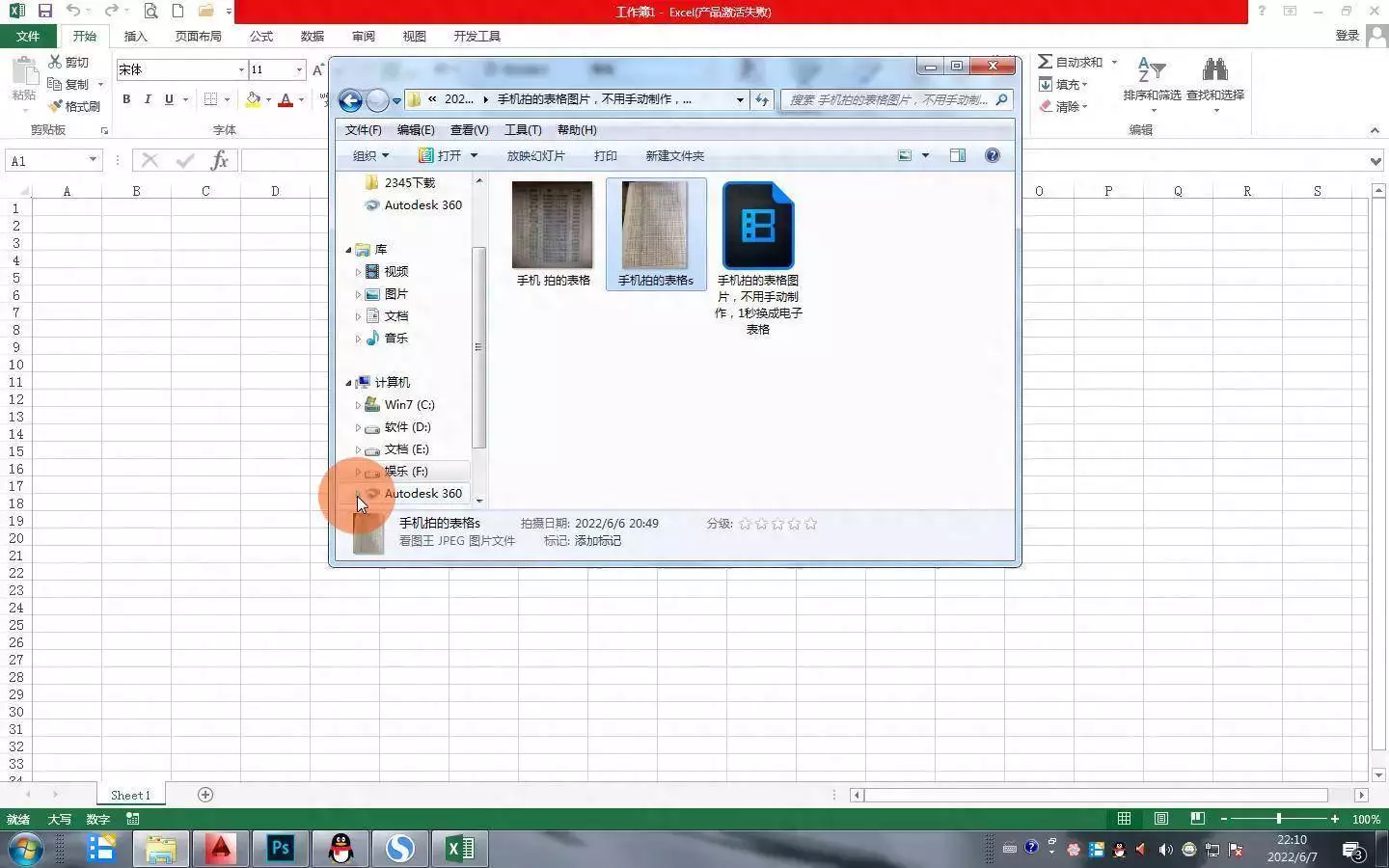Open Explorer help icon

[x=993, y=155]
